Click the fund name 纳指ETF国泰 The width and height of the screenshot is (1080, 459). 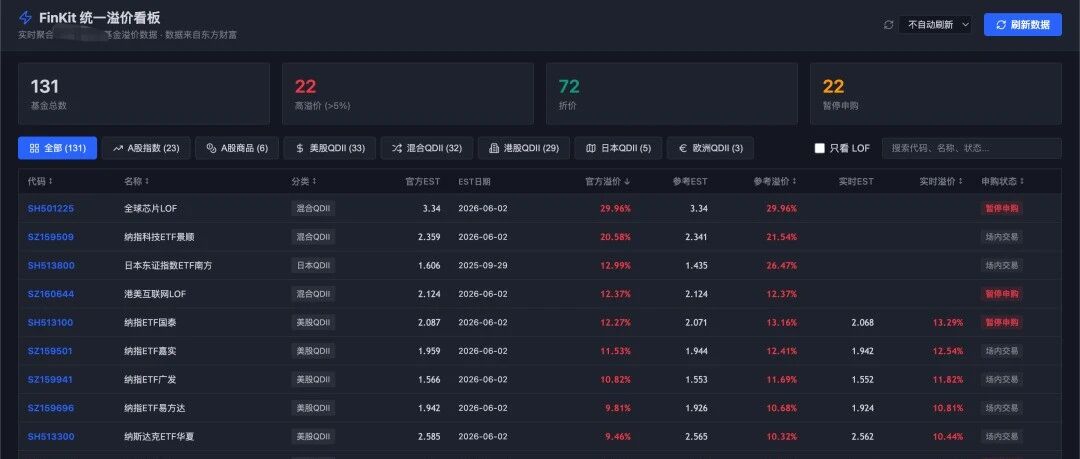[150, 323]
